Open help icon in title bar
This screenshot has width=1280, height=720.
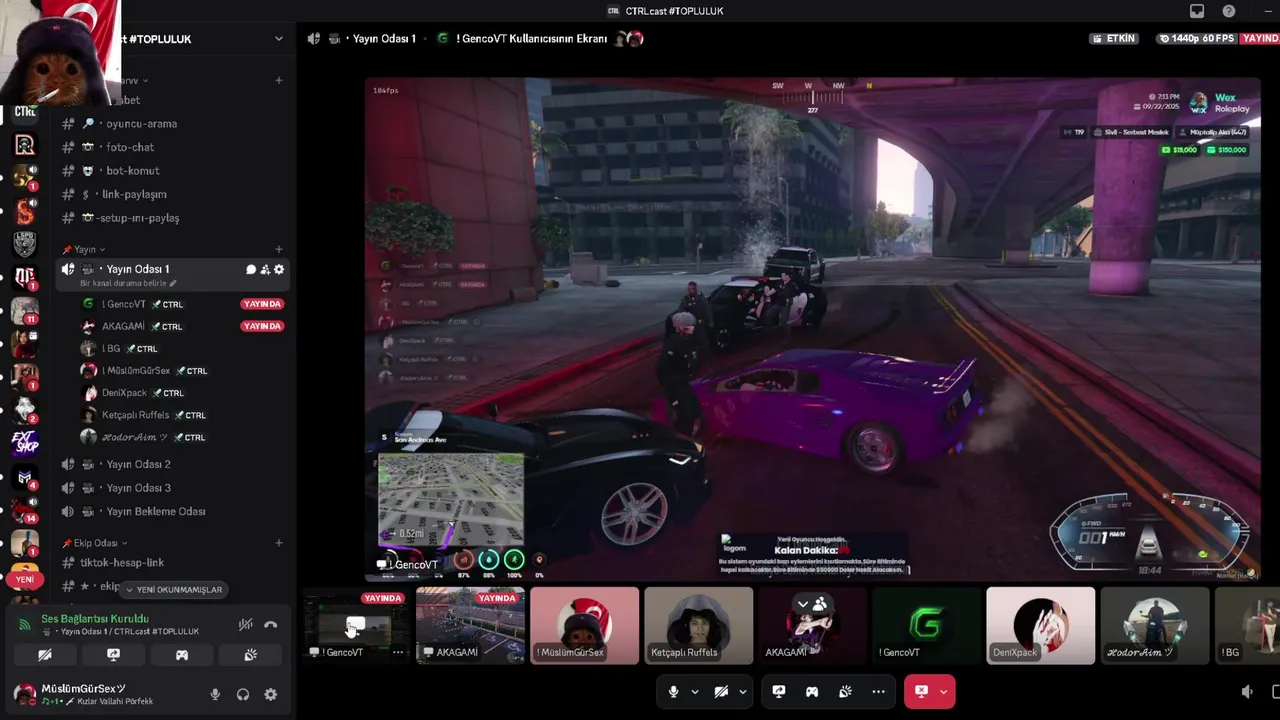(1229, 11)
